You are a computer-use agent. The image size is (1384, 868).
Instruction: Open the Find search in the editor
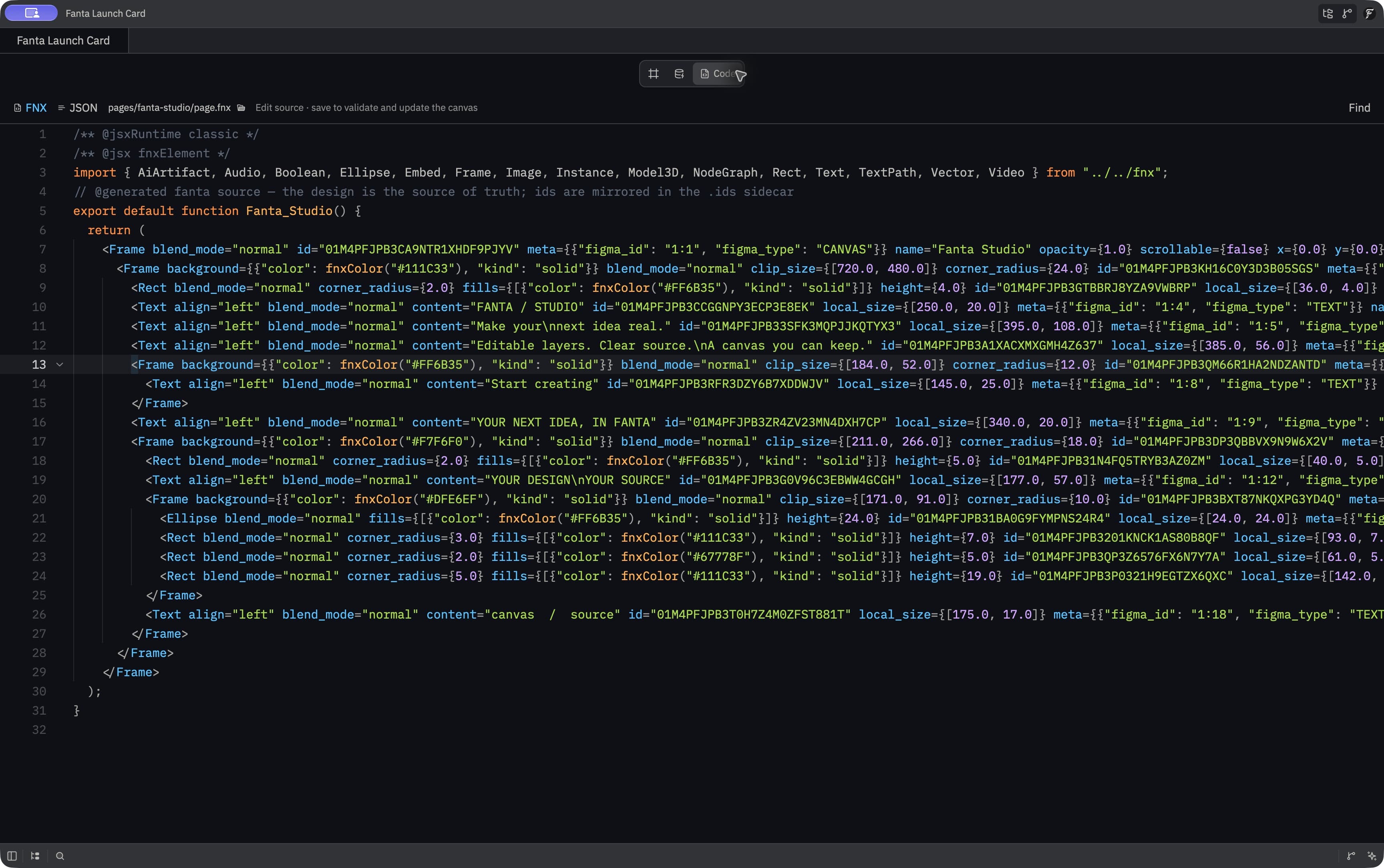(1359, 107)
